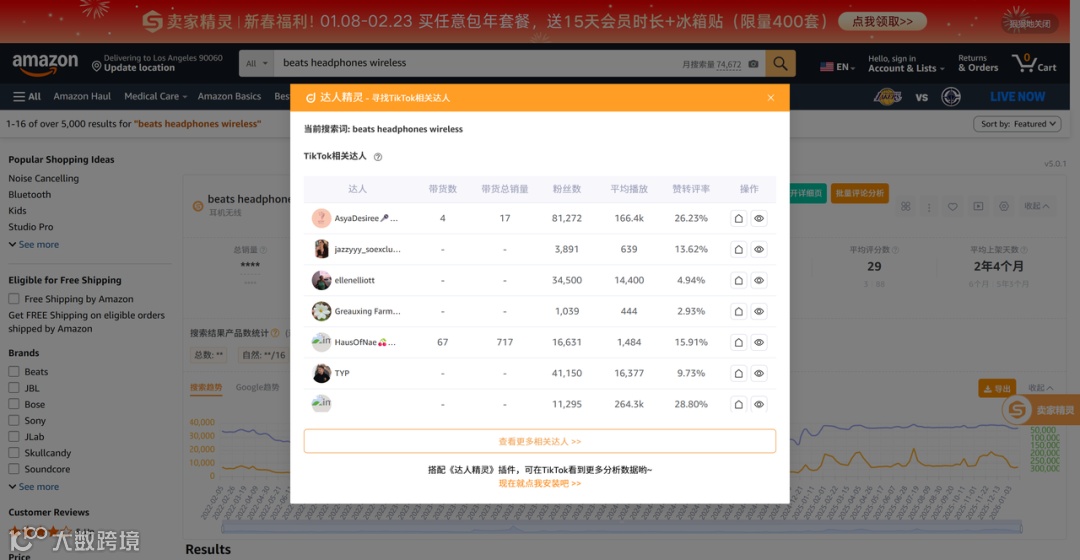The width and height of the screenshot is (1080, 560).
Task: Open the ellenelliott profile avatar
Action: [x=321, y=280]
